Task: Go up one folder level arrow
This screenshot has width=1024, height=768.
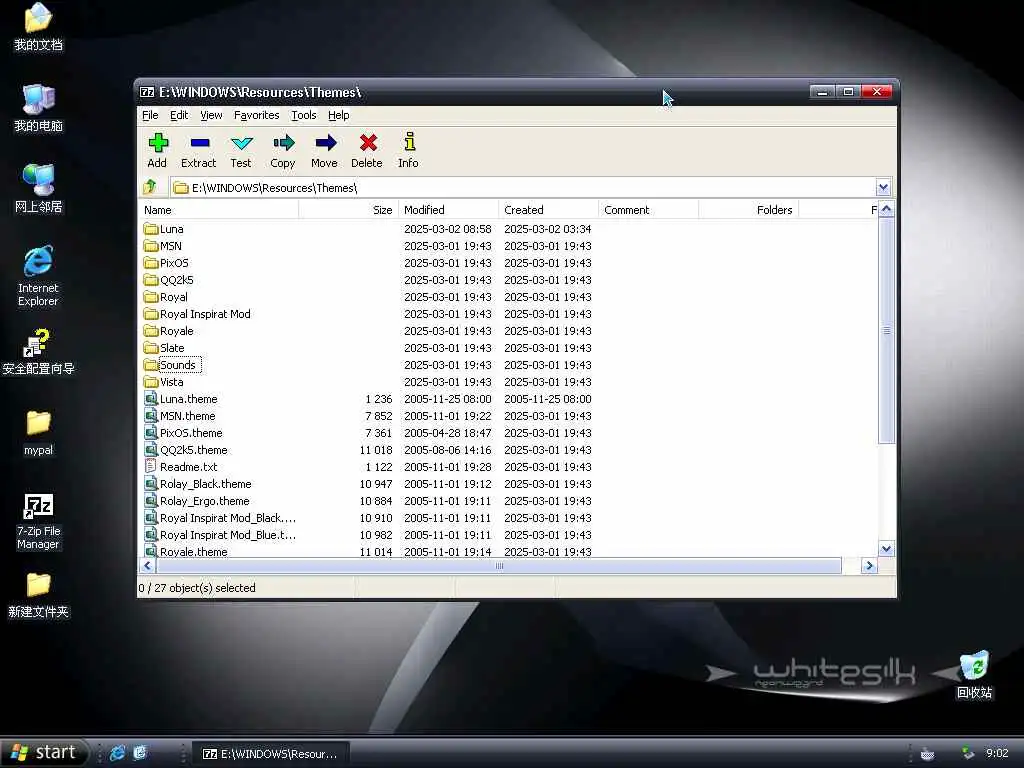Action: click(150, 187)
